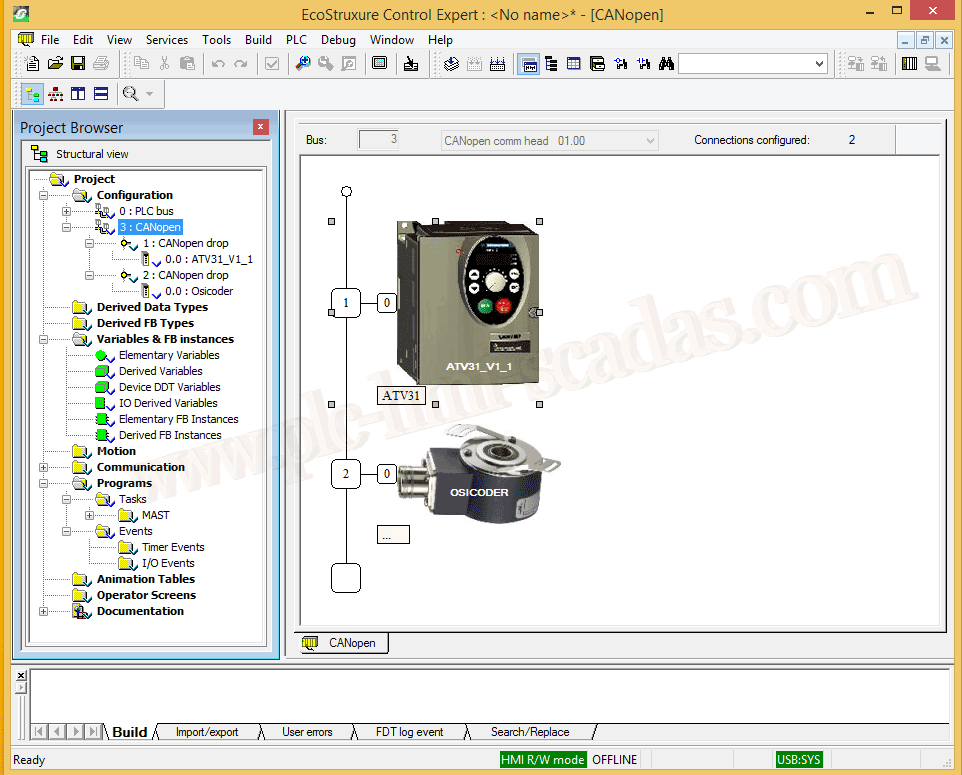The width and height of the screenshot is (962, 775).
Task: Click the structural view toolbar icon
Action: point(32,94)
